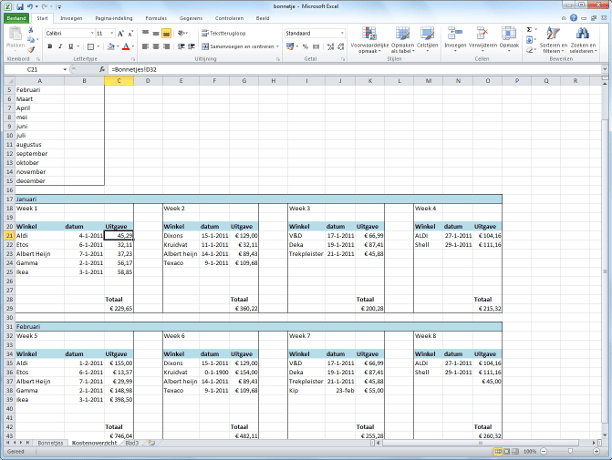Click the red font color icon

tap(126, 46)
